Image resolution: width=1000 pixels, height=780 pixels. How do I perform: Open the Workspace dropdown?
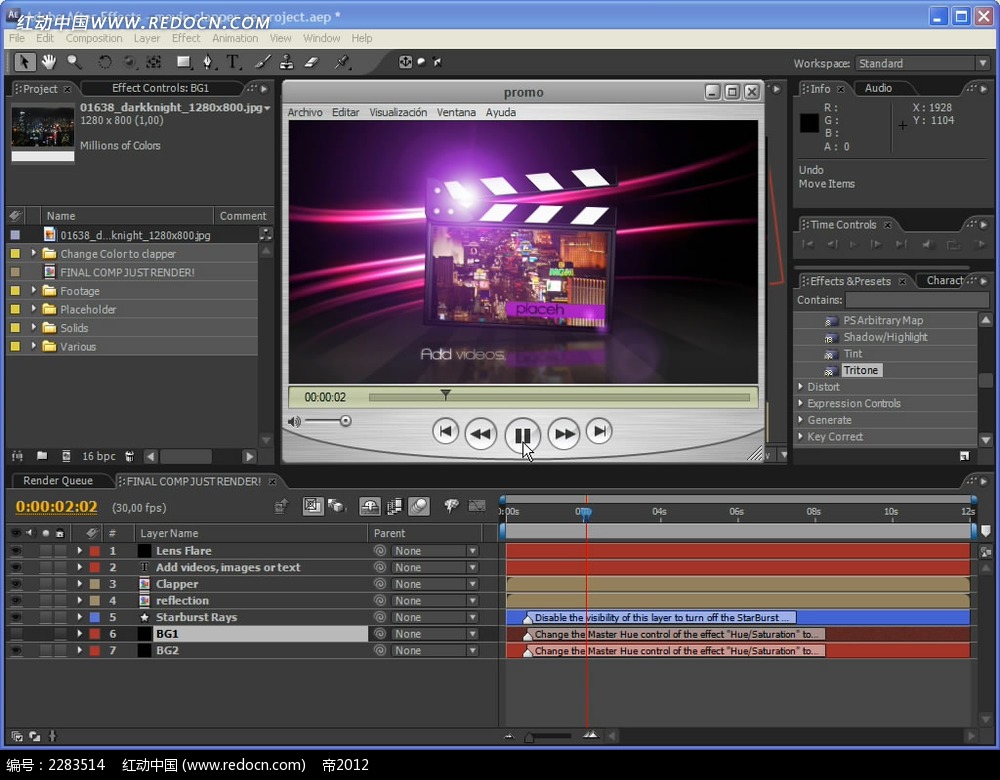922,63
